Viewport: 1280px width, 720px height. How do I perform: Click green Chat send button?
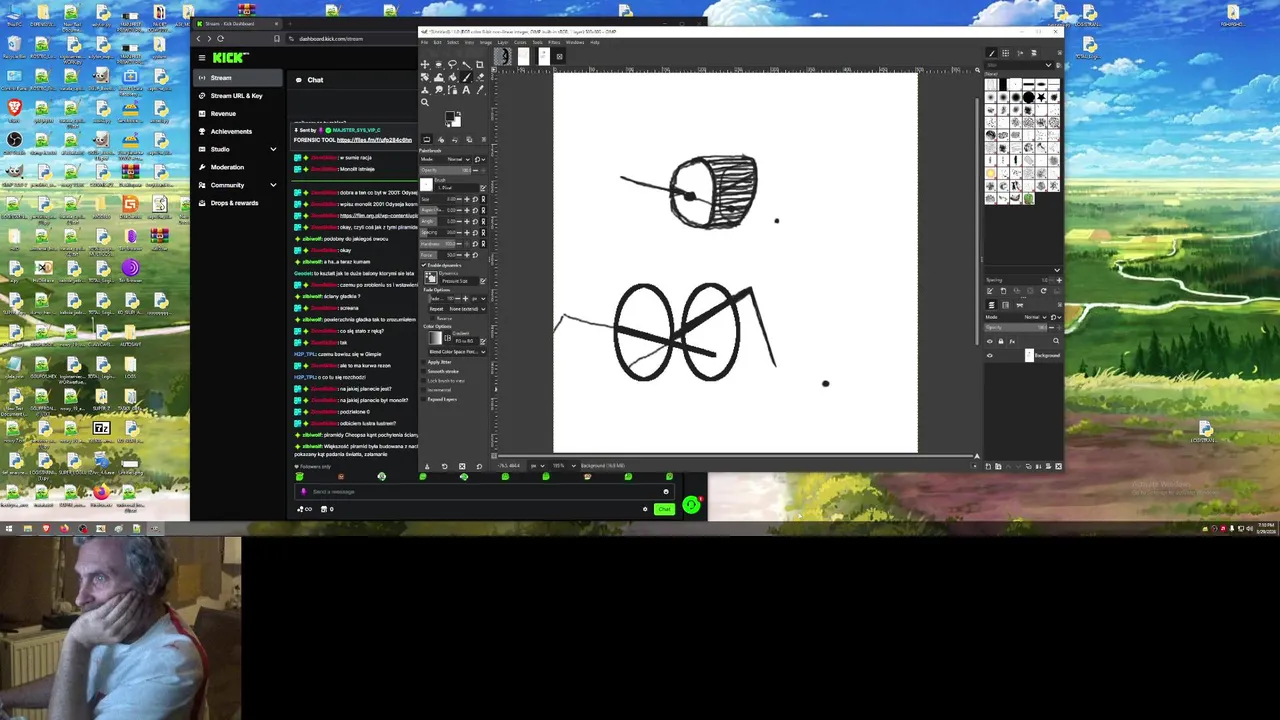664,509
